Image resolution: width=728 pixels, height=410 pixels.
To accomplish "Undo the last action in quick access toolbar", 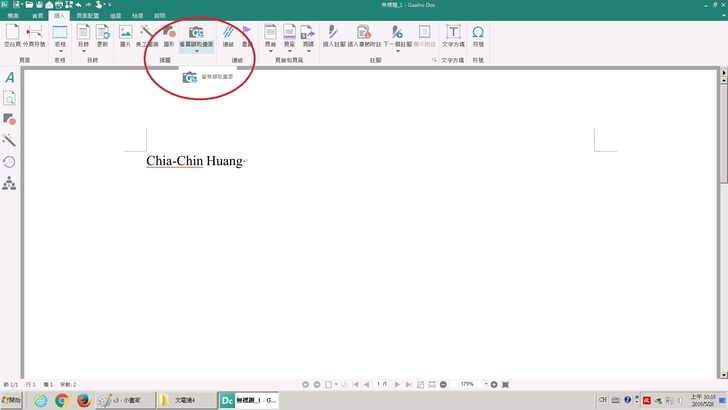I will [78, 5].
